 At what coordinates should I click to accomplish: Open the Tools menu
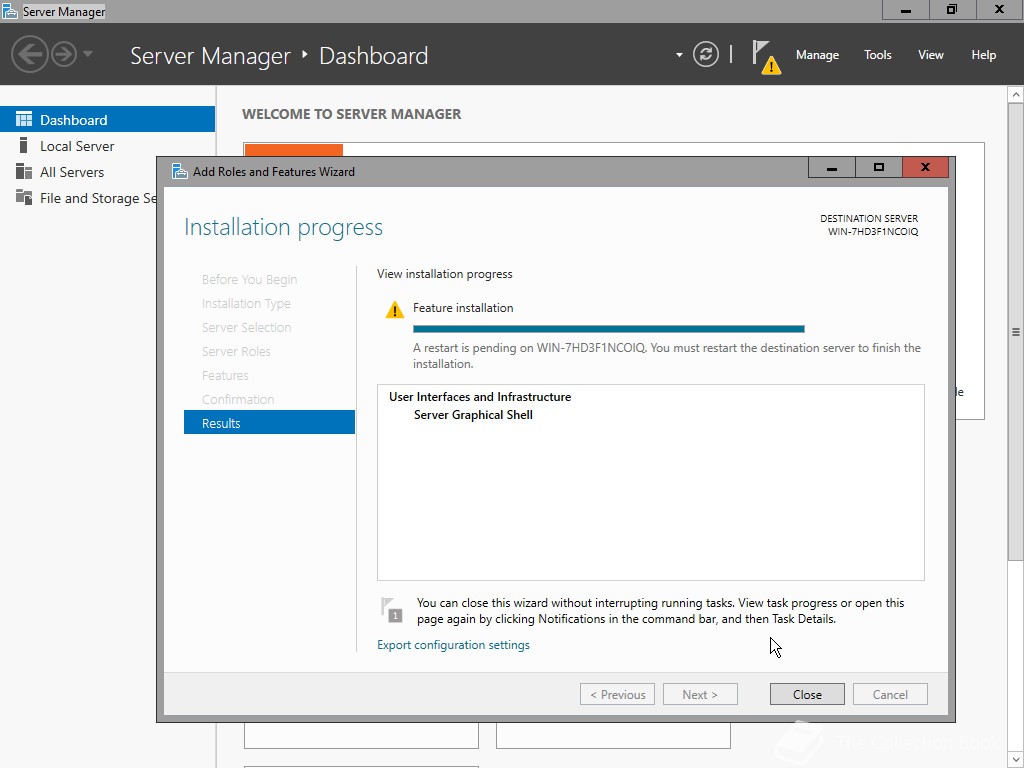click(877, 55)
